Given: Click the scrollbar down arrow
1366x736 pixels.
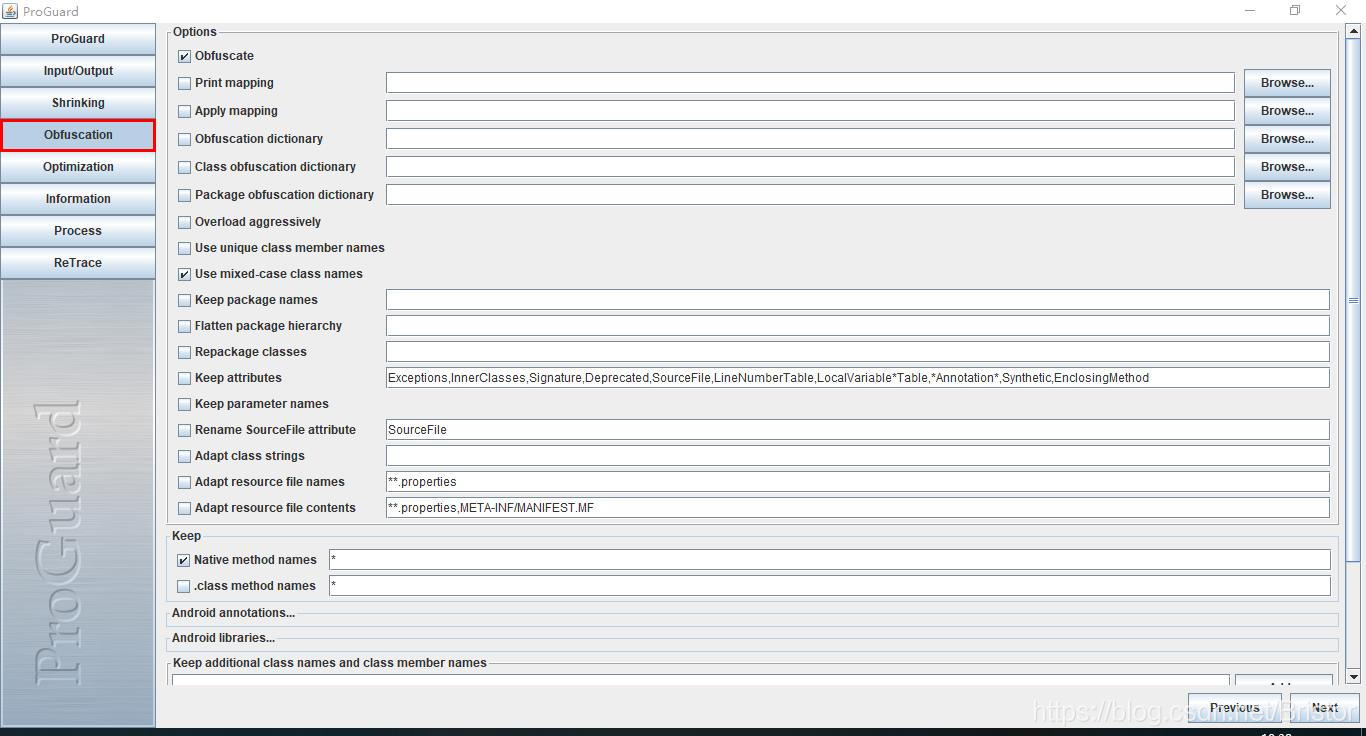Looking at the screenshot, I should (1354, 677).
